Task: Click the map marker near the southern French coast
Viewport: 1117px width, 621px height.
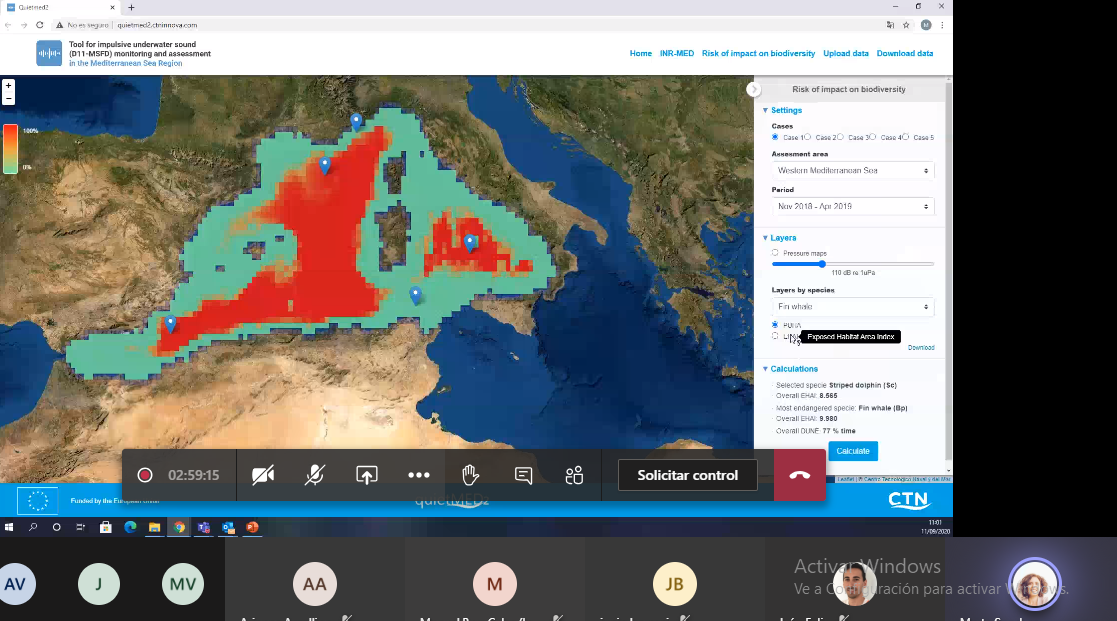Action: [356, 122]
